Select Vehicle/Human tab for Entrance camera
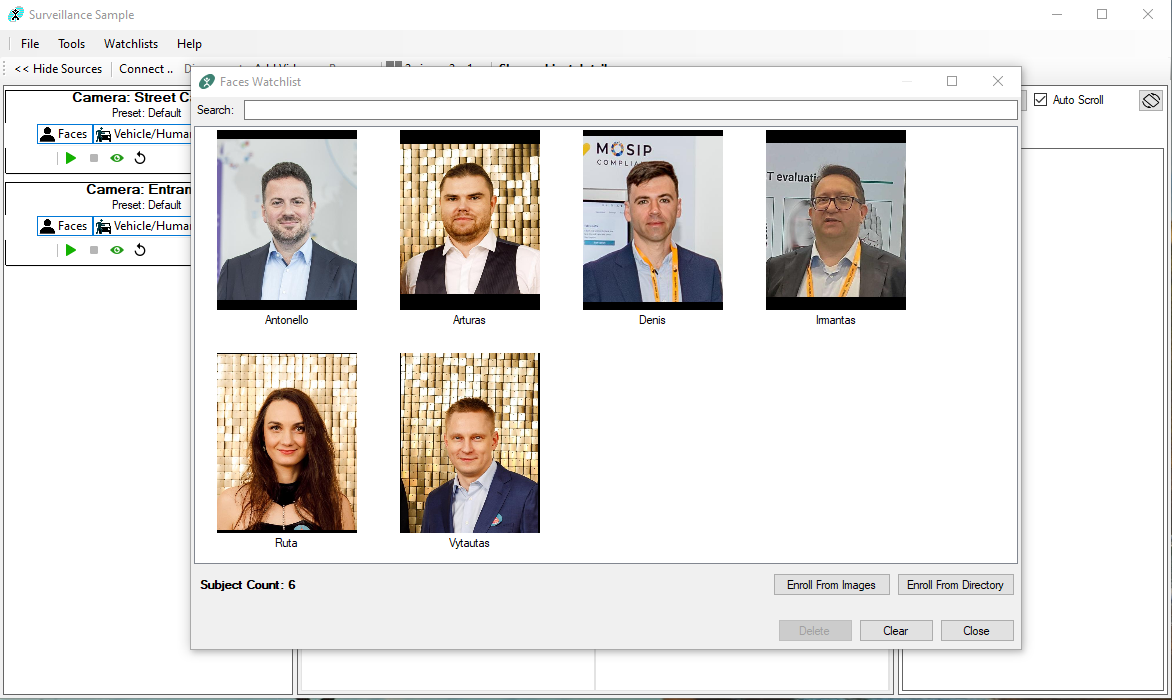This screenshot has width=1172, height=700. [x=142, y=226]
